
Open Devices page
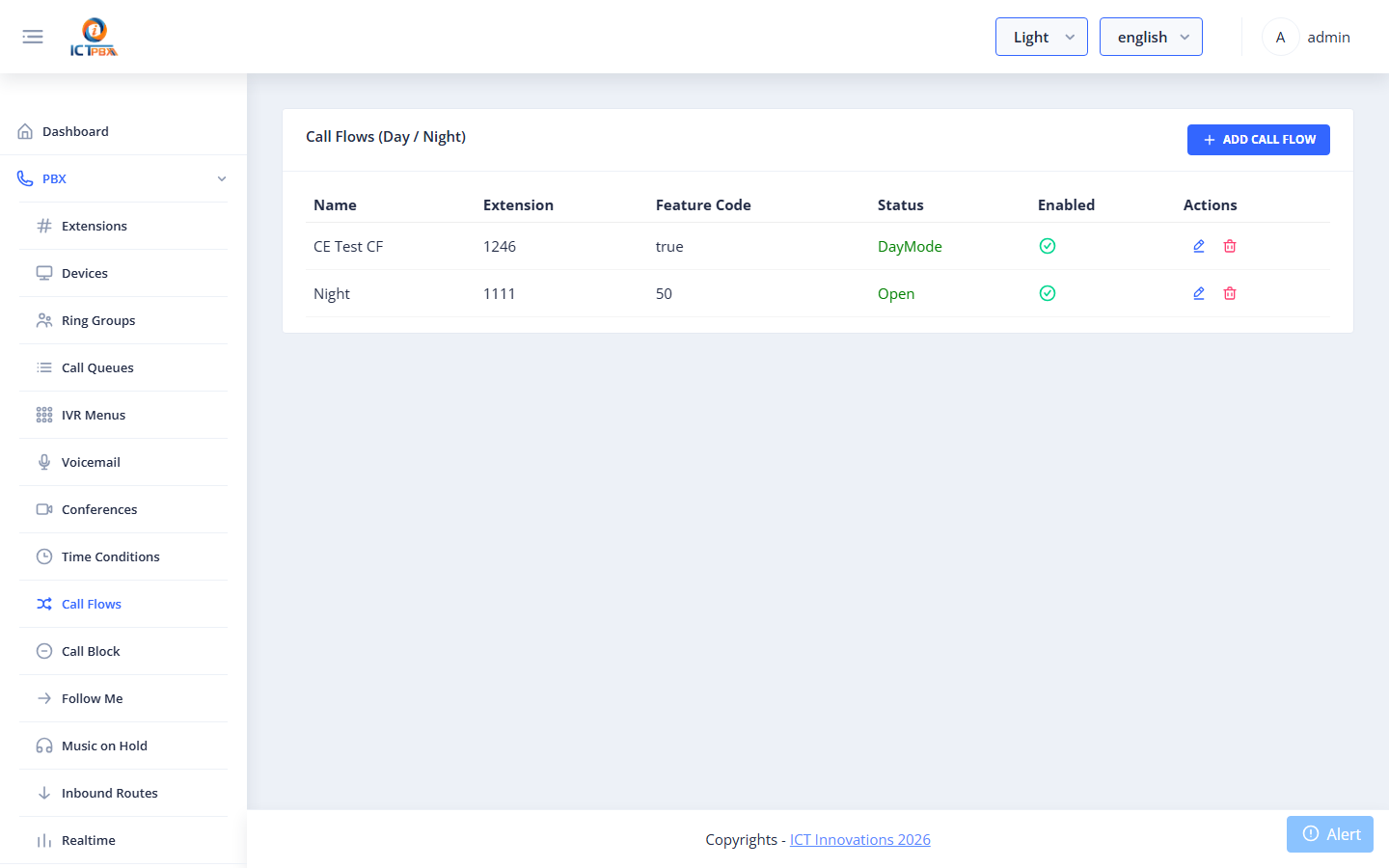[x=85, y=273]
